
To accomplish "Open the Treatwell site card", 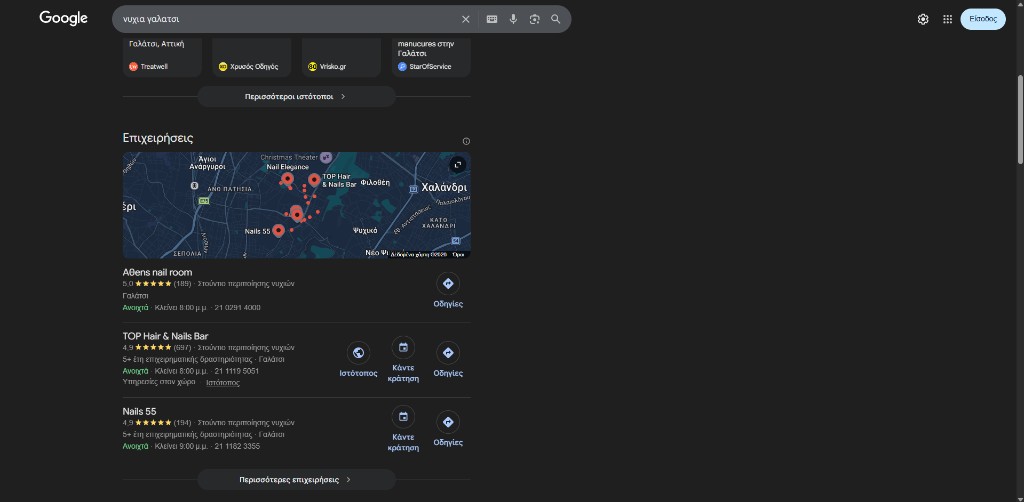I will tap(162, 57).
